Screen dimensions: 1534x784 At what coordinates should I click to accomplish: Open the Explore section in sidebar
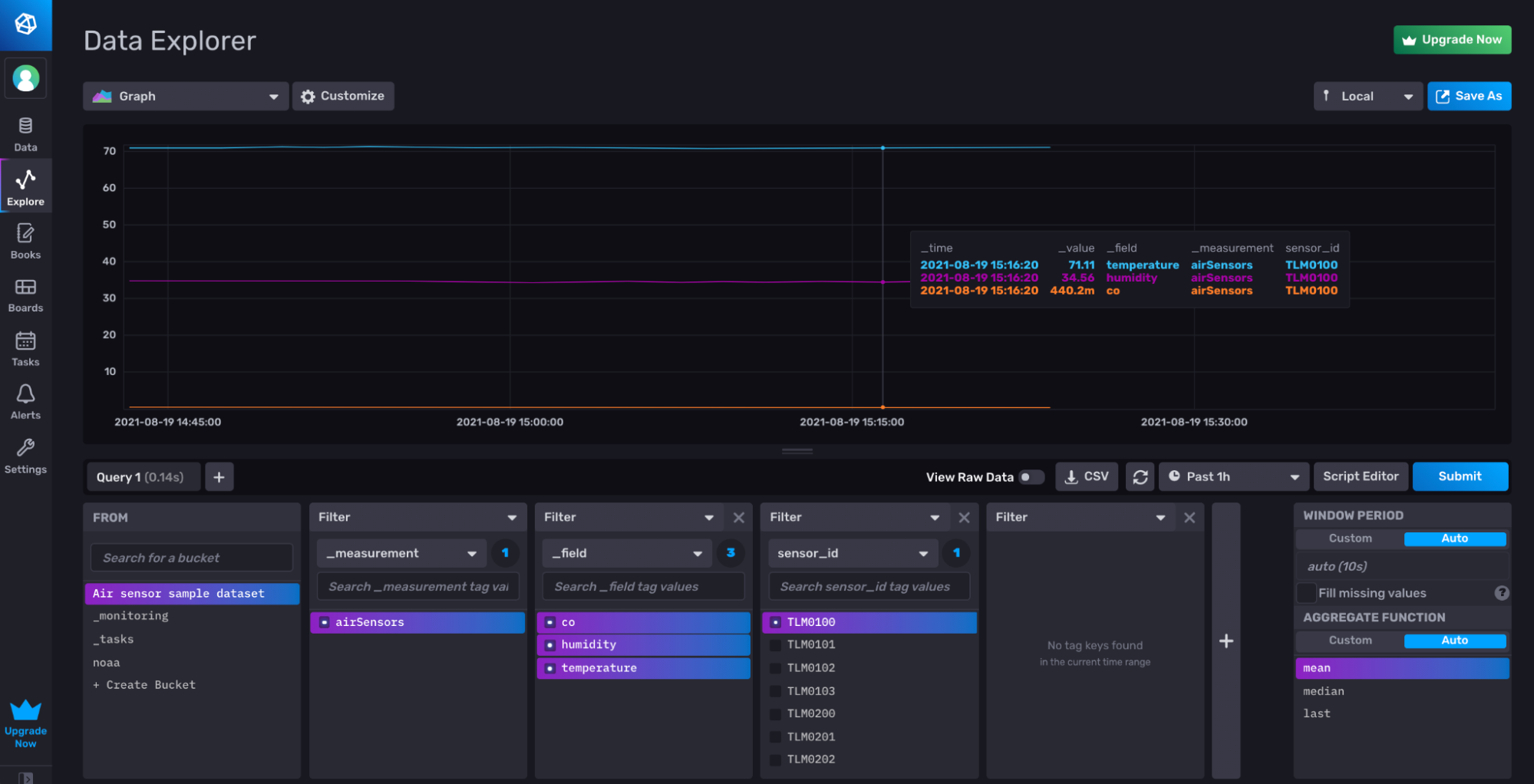pos(25,187)
